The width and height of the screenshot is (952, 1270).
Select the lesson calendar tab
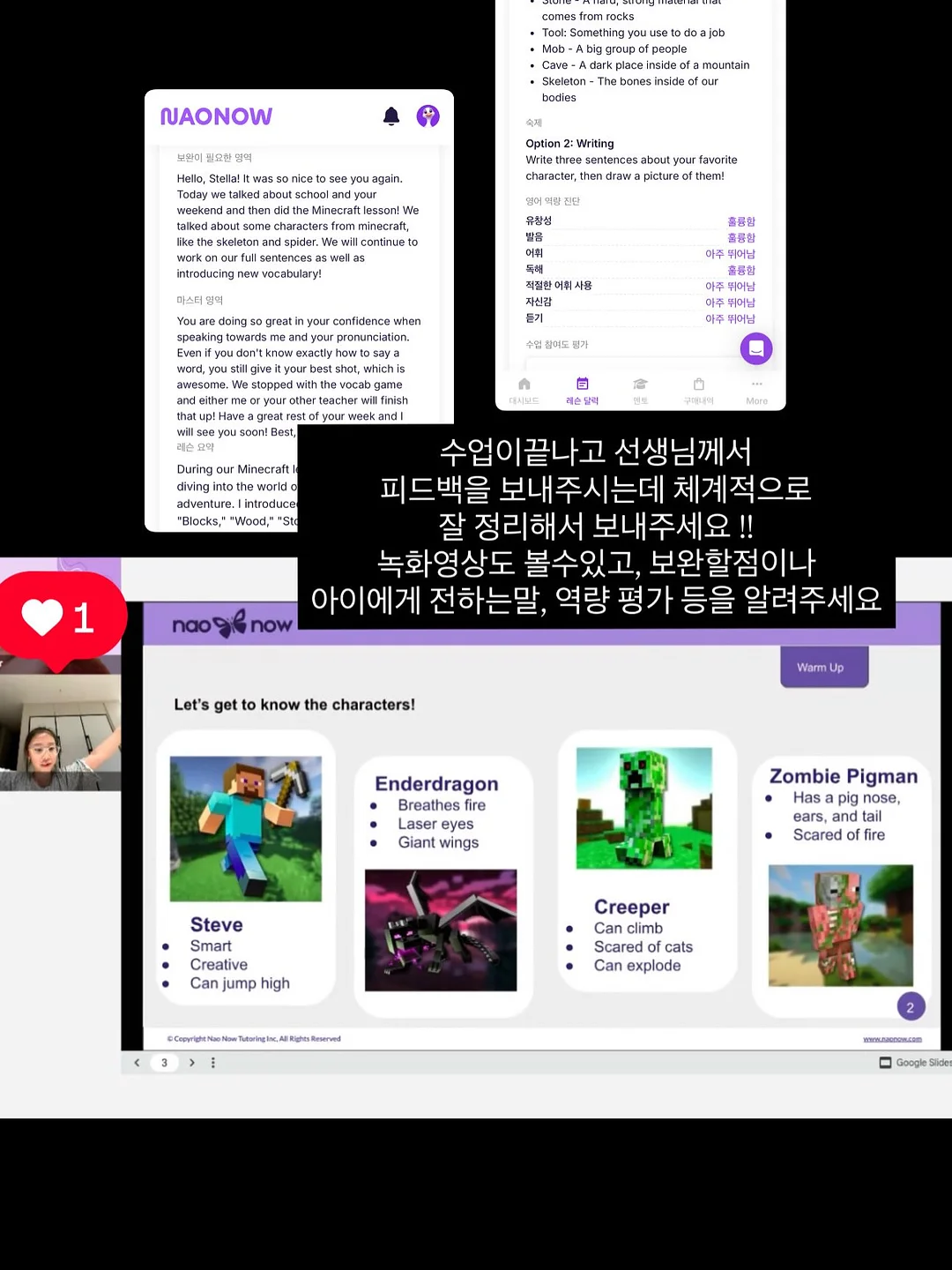(x=583, y=391)
